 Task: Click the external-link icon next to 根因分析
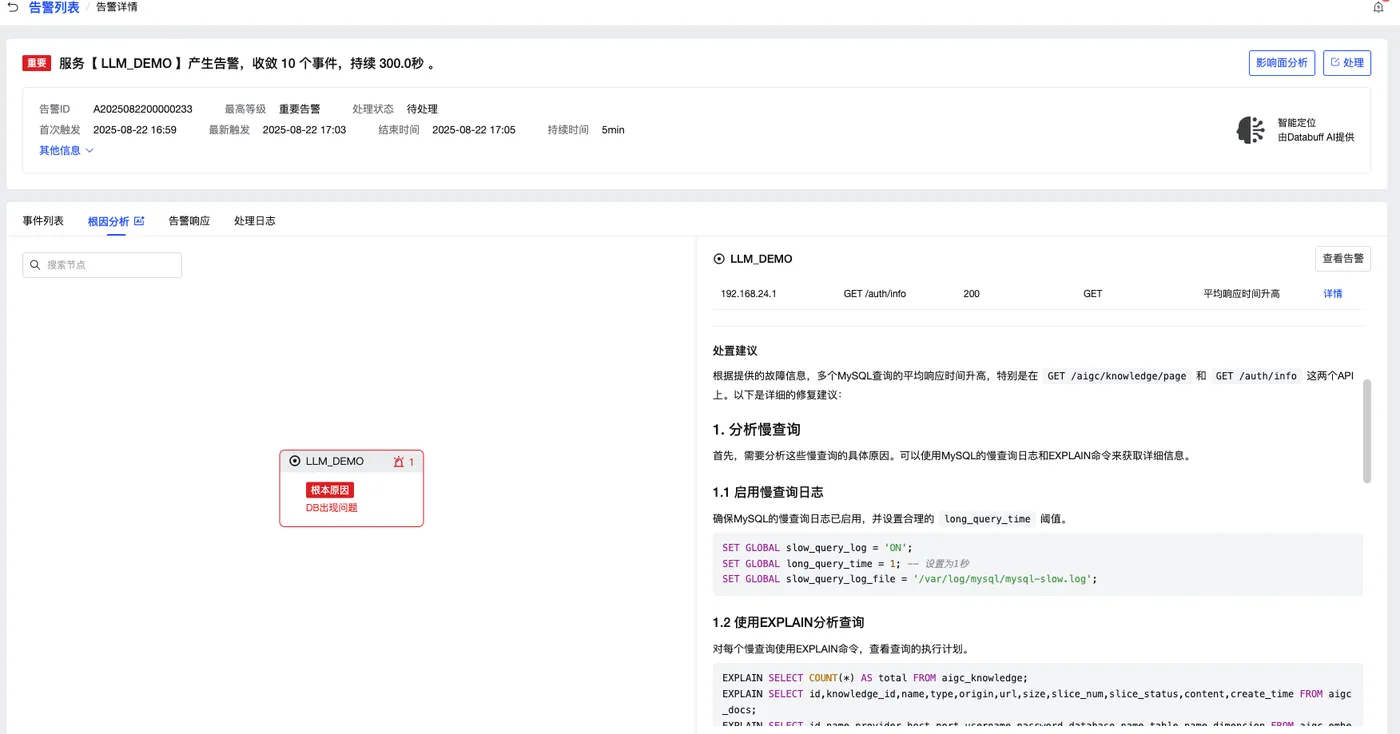(139, 221)
